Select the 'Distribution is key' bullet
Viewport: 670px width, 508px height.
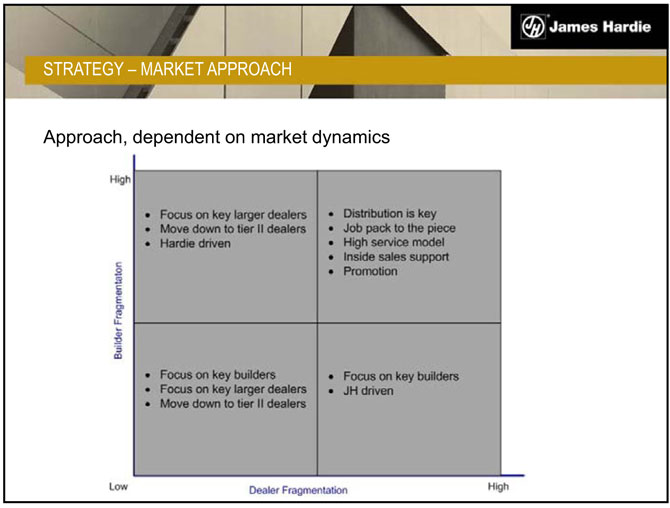(389, 214)
